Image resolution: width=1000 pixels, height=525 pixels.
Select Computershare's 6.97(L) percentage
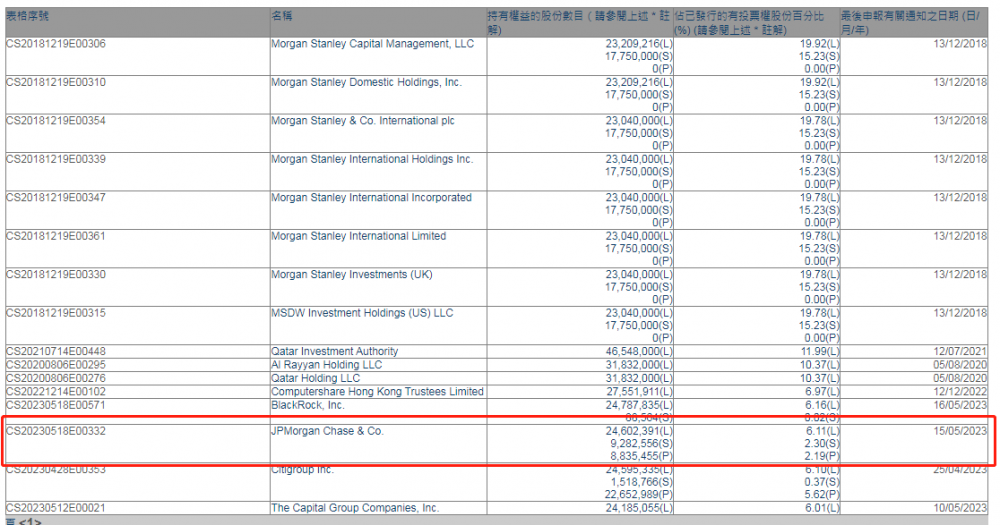click(x=823, y=392)
